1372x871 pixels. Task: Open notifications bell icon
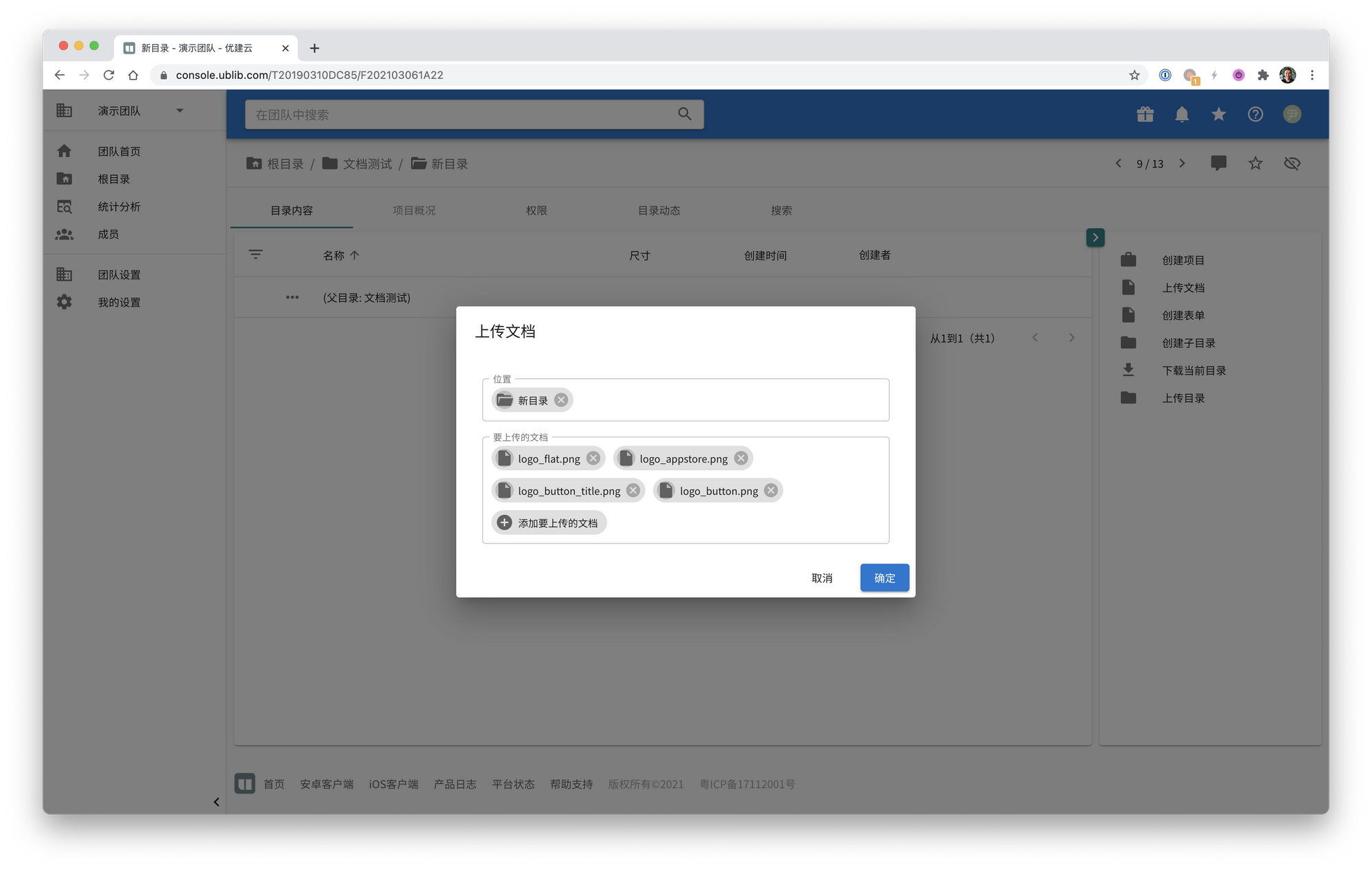tap(1181, 115)
